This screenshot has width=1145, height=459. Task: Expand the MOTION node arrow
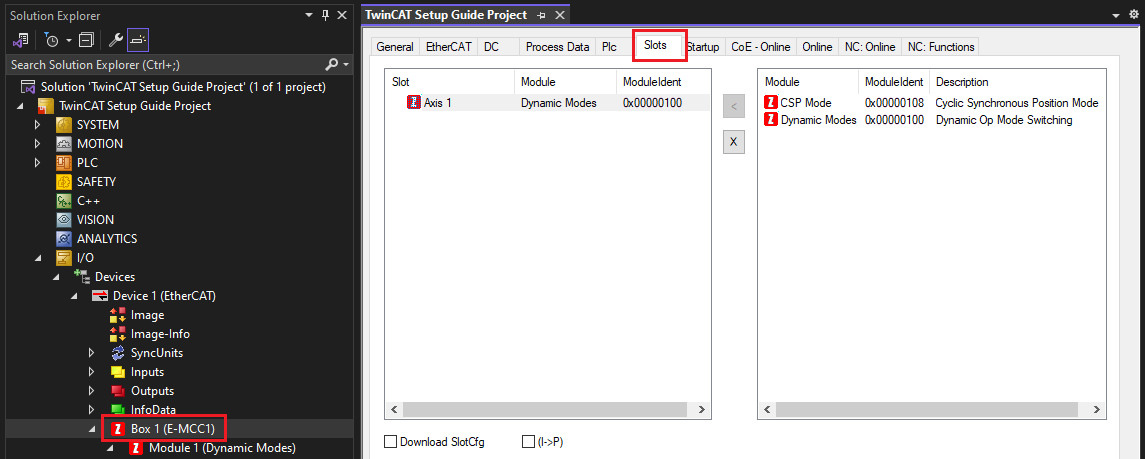[x=38, y=144]
